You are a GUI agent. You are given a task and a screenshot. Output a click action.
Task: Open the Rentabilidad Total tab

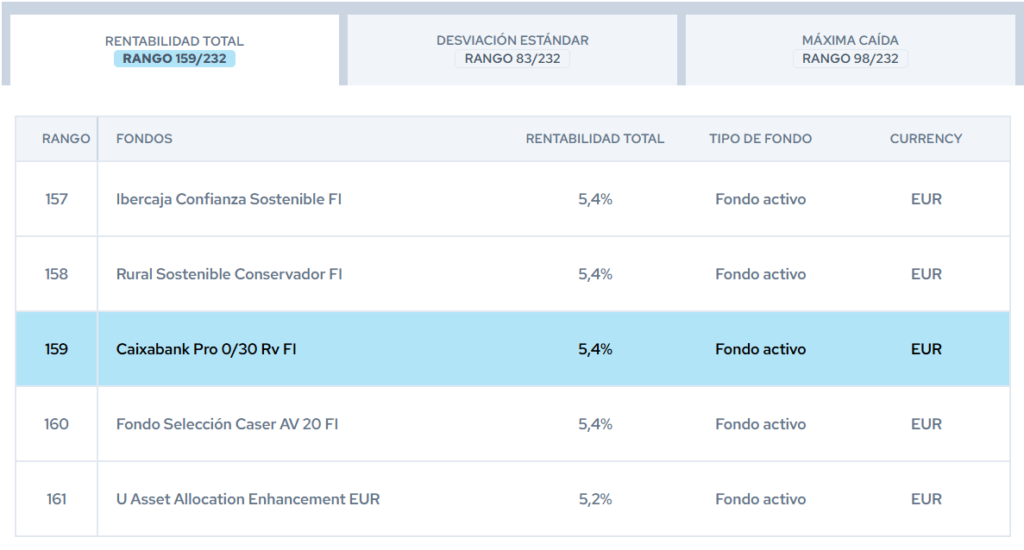174,50
